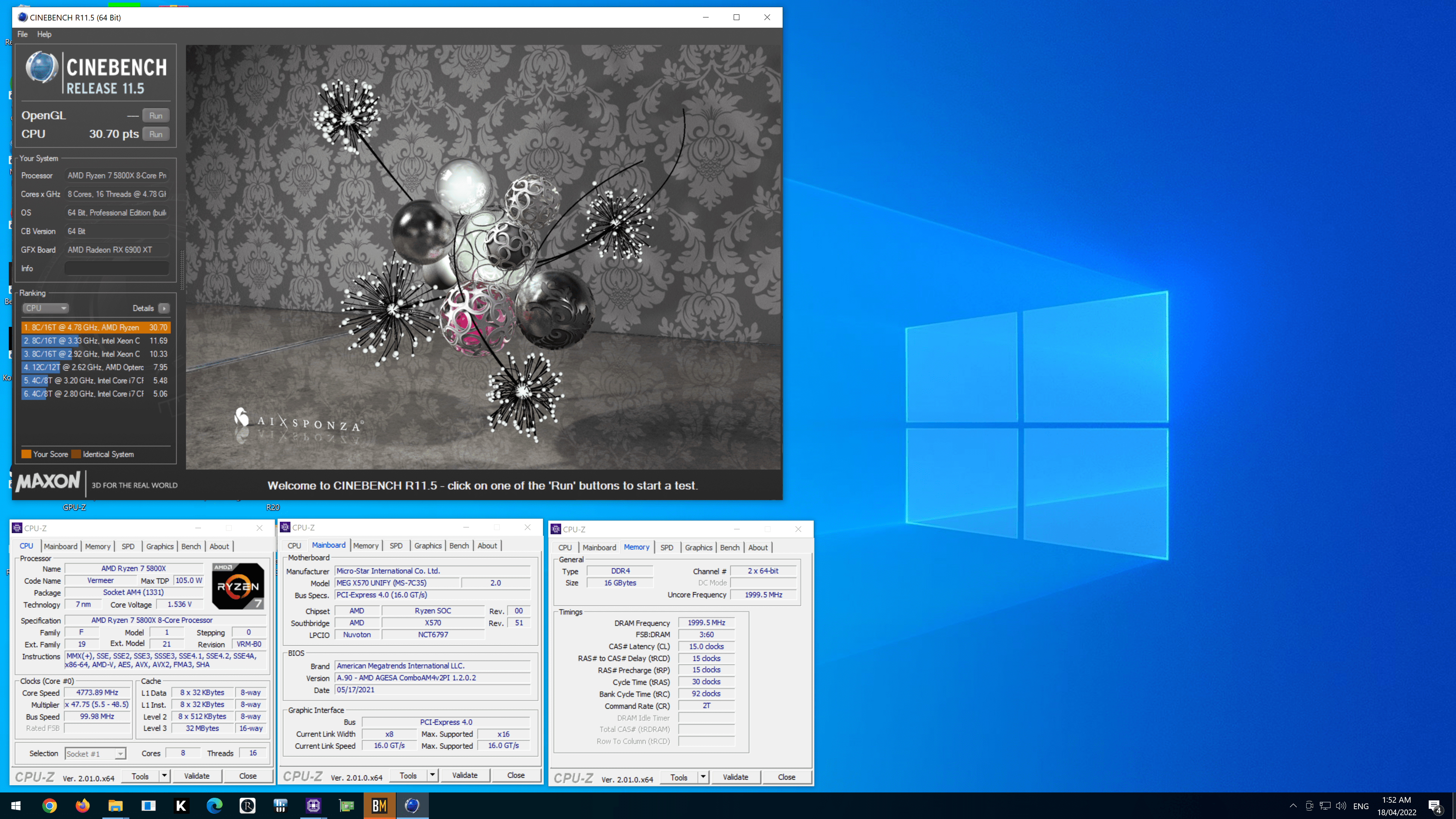Viewport: 1456px width, 819px height.
Task: Open the Socket #1 selection dropdown
Action: 95,753
